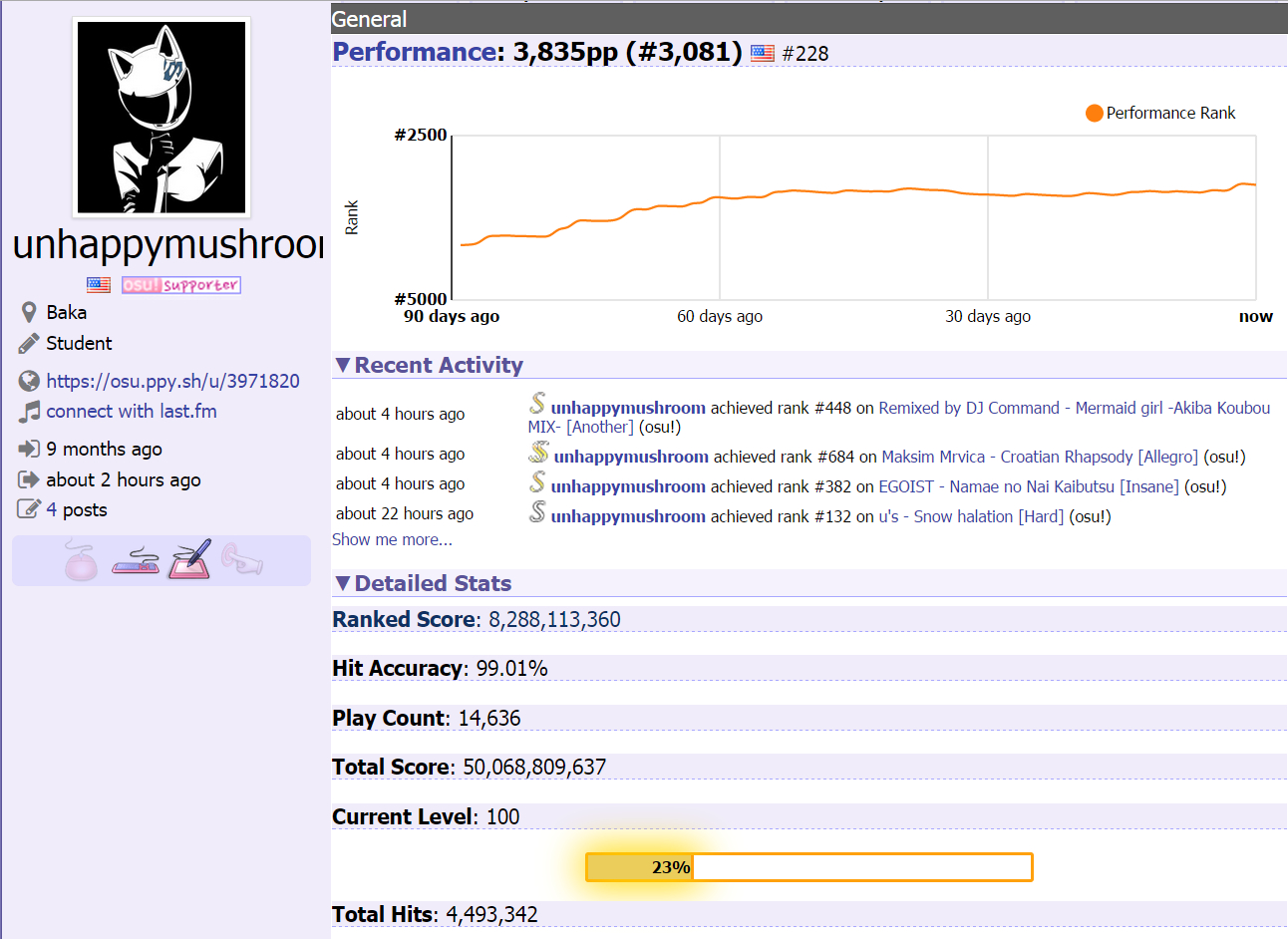Click the tablet playstyle icon
This screenshot has width=1288, height=939.
[189, 560]
